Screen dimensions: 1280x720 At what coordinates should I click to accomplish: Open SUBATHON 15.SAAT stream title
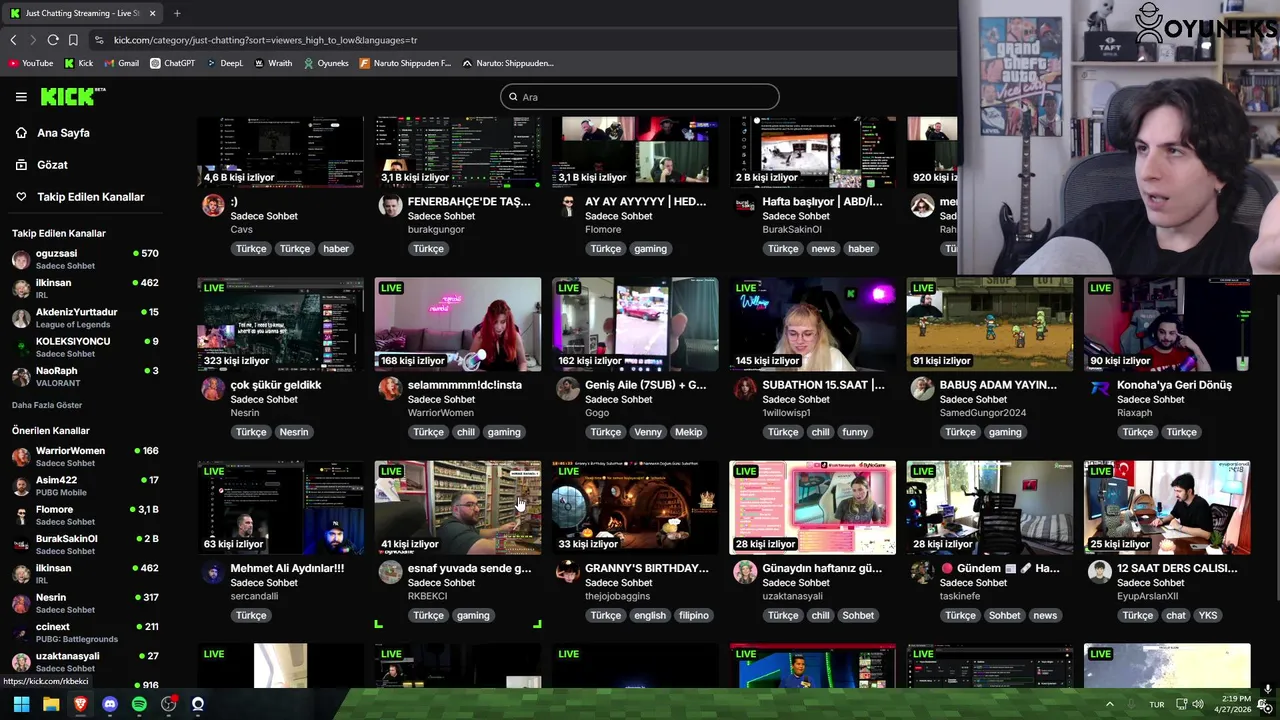click(x=823, y=385)
